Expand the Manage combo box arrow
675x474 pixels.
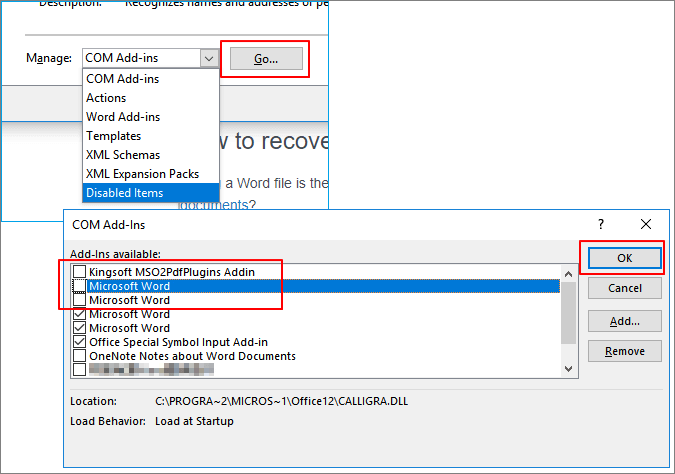click(x=208, y=59)
